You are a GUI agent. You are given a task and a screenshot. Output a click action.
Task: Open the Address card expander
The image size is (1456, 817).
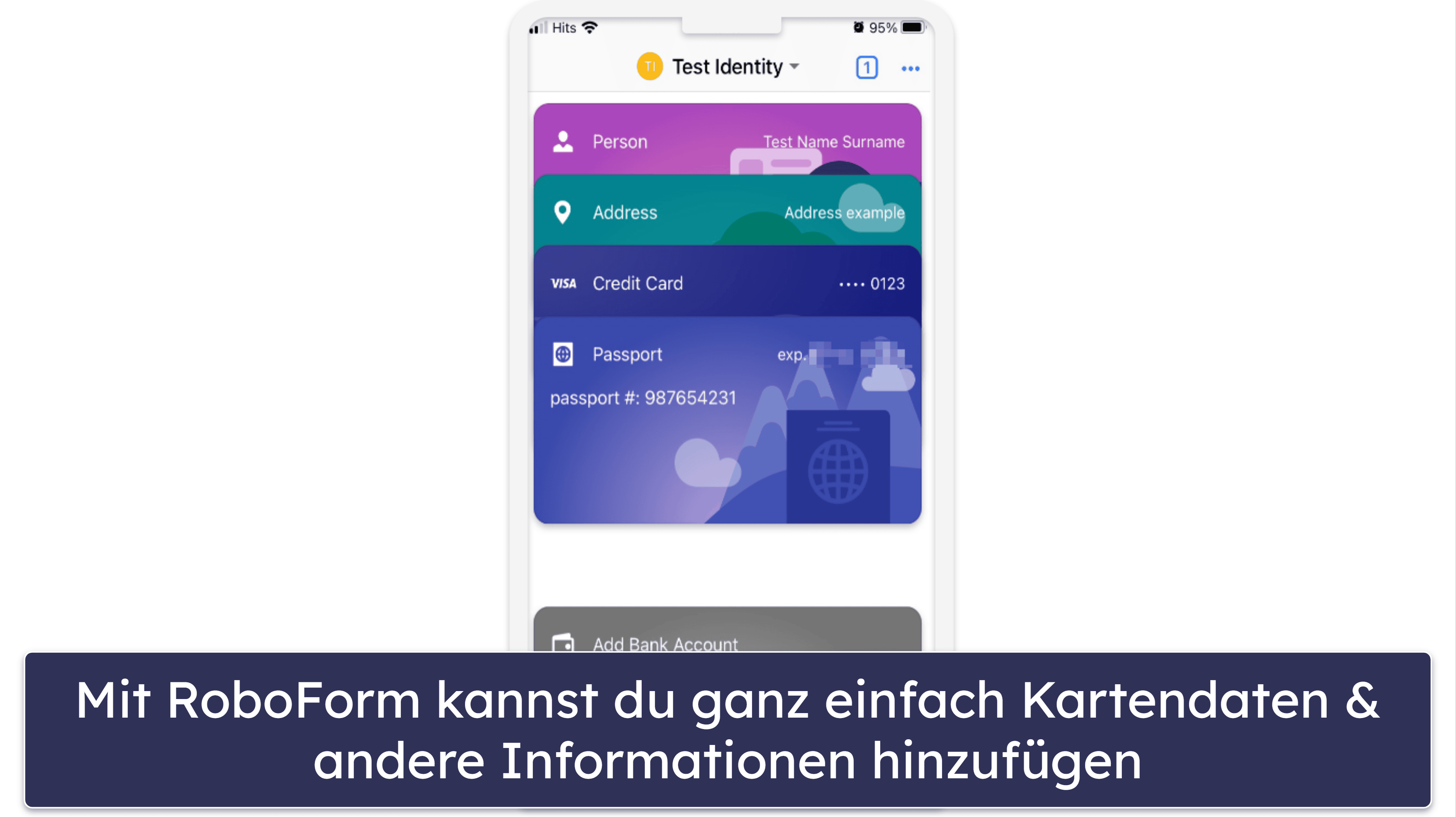(x=727, y=212)
